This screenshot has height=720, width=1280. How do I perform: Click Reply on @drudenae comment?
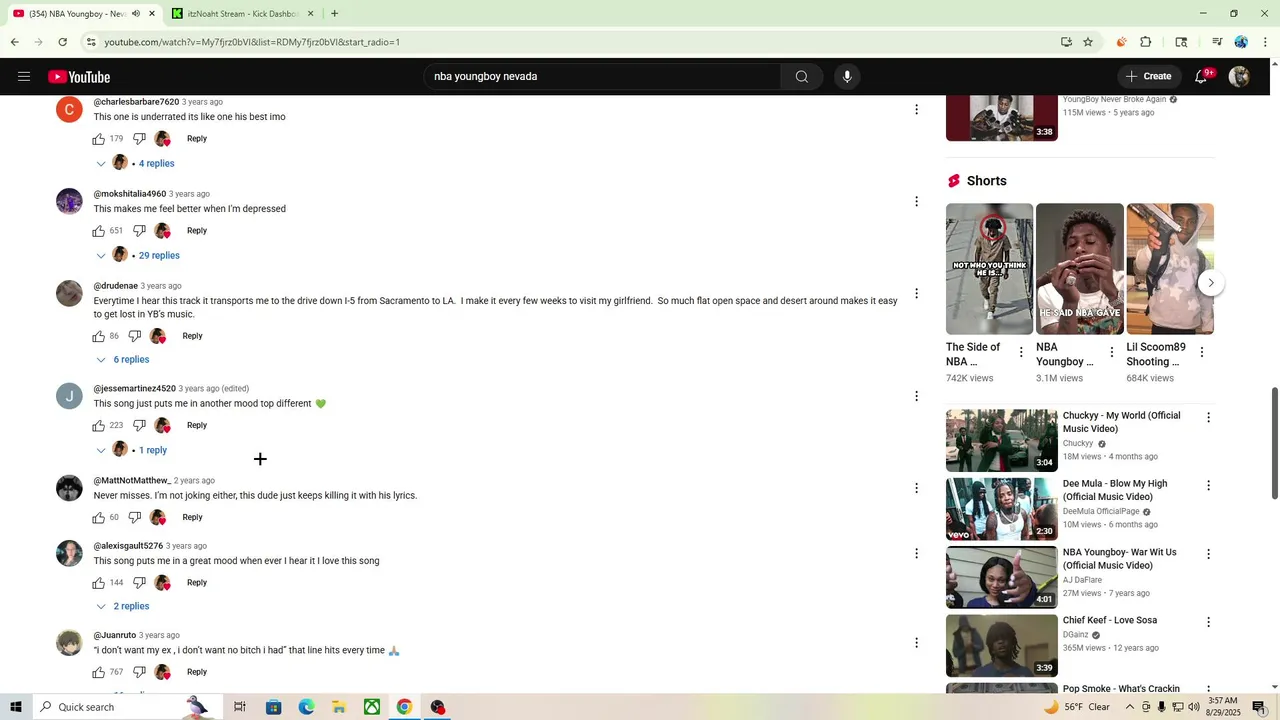[x=193, y=336]
